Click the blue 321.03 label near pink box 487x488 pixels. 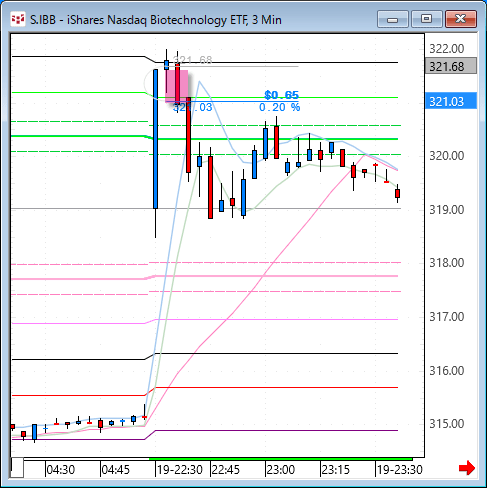192,107
